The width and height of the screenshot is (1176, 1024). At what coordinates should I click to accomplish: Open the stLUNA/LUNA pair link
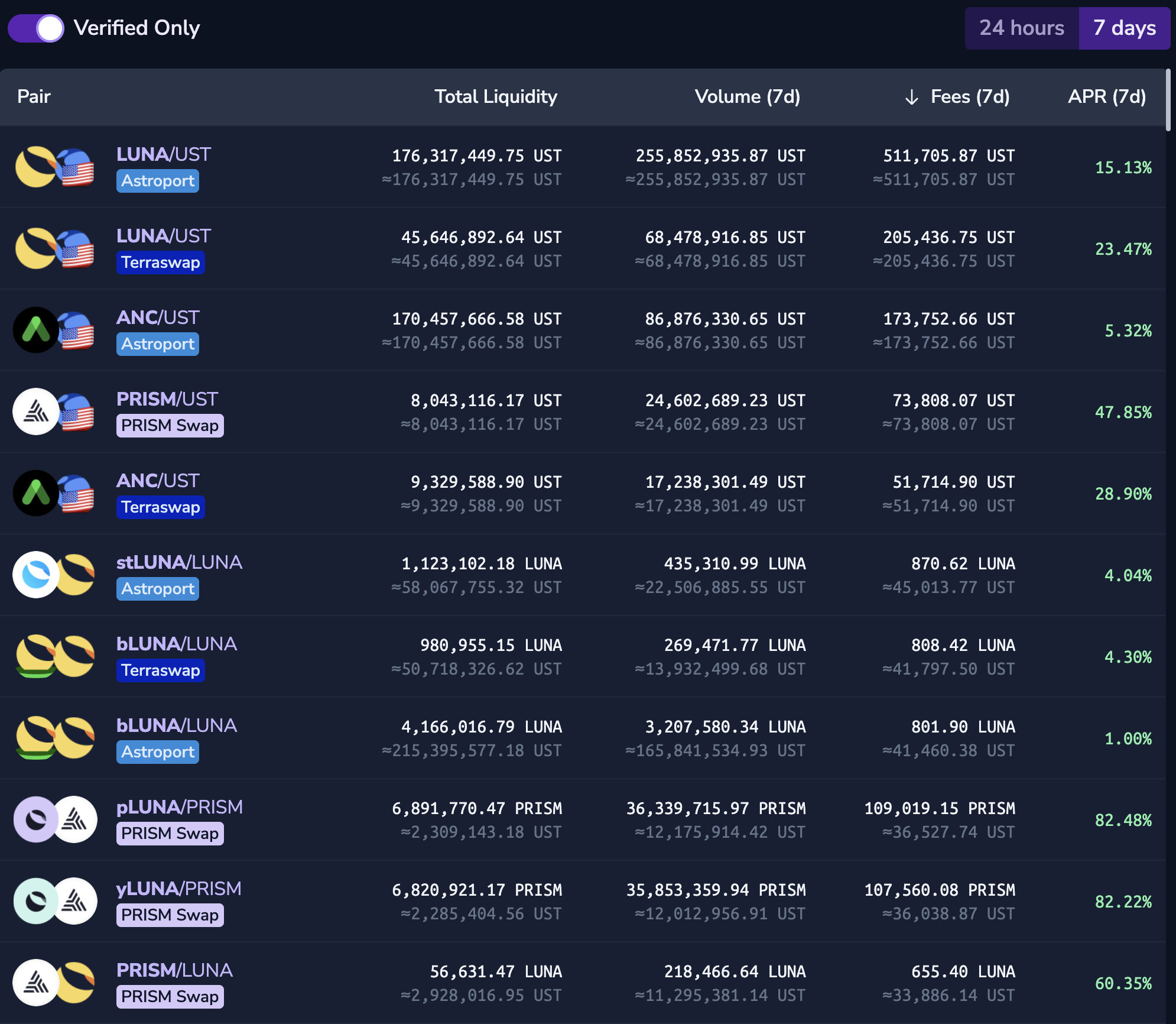(x=179, y=562)
